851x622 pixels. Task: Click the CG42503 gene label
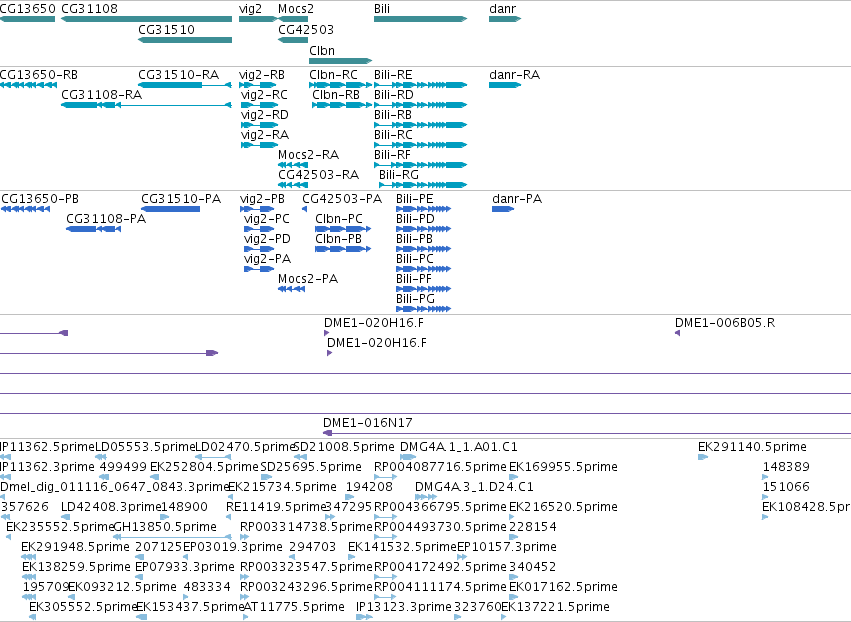pyautogui.click(x=306, y=29)
